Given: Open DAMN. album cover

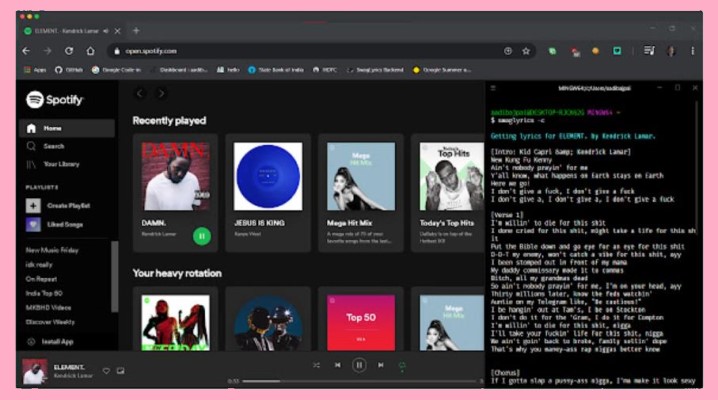Looking at the screenshot, I should [x=176, y=176].
